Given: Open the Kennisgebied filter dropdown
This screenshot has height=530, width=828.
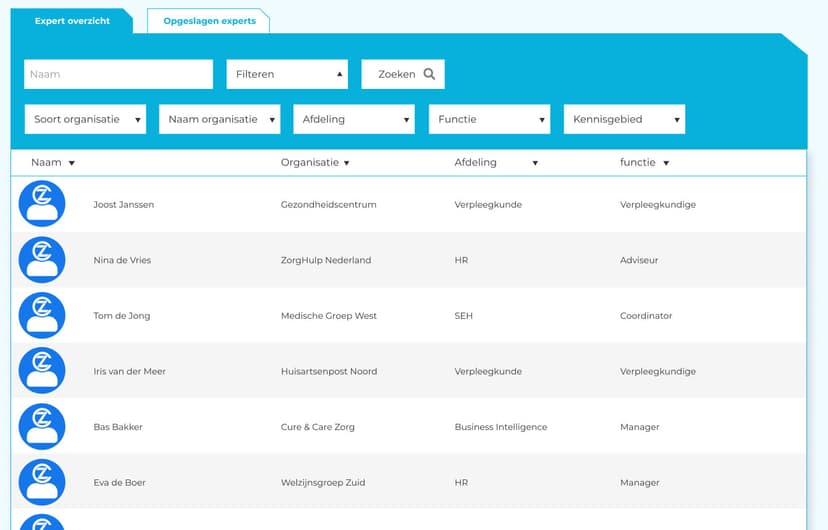Looking at the screenshot, I should (624, 119).
